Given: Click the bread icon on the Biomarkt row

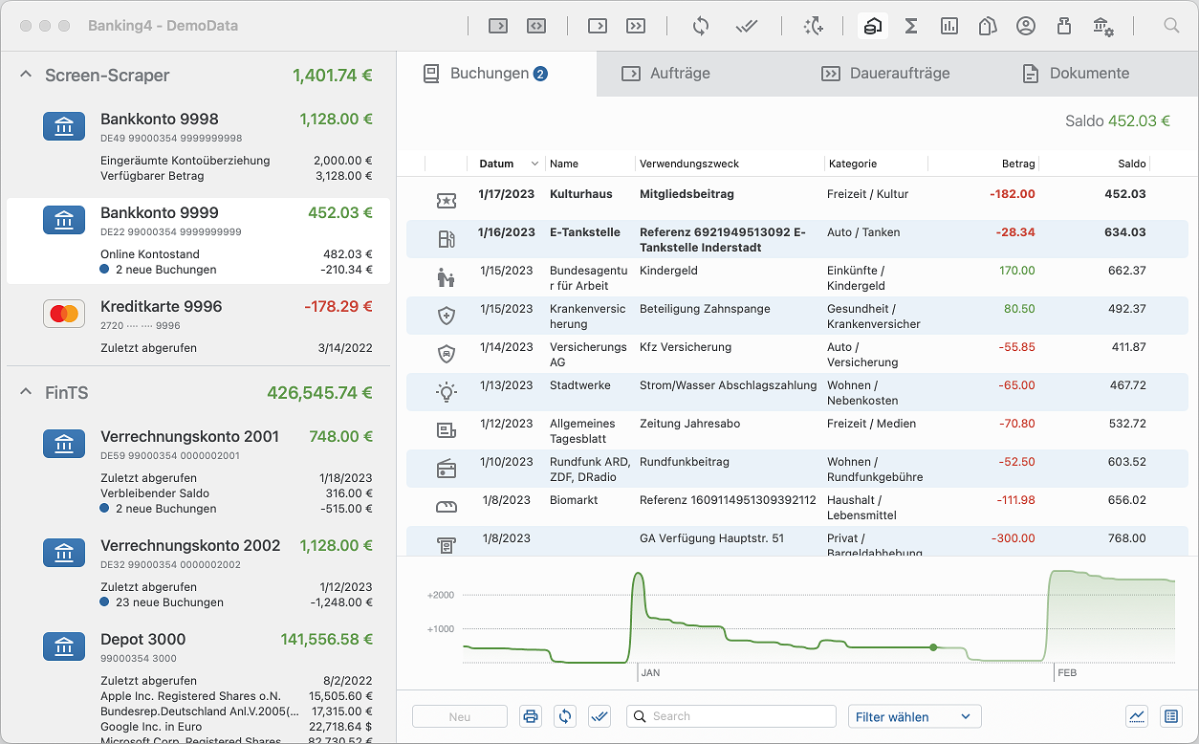Looking at the screenshot, I should (447, 507).
